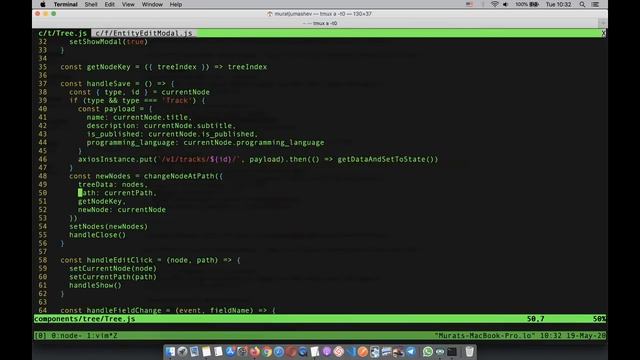Click the Tue 10:32 clock
640x360 pixels.
[558, 4]
